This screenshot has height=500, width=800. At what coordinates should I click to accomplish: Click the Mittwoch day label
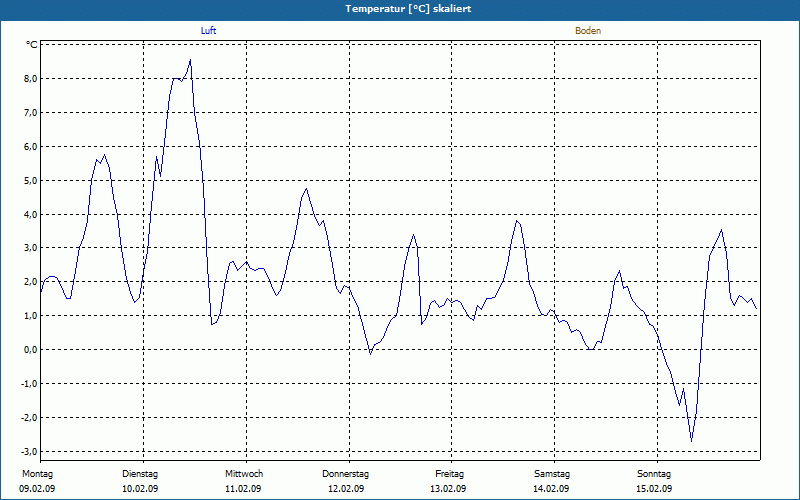pyautogui.click(x=244, y=474)
